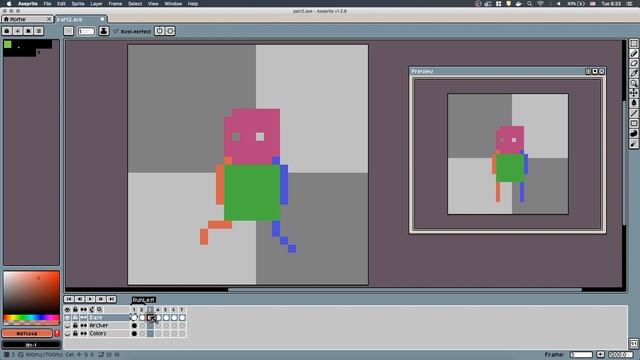The width and height of the screenshot is (640, 360).
Task: Toggle visibility of the Archer layer
Action: [67, 326]
